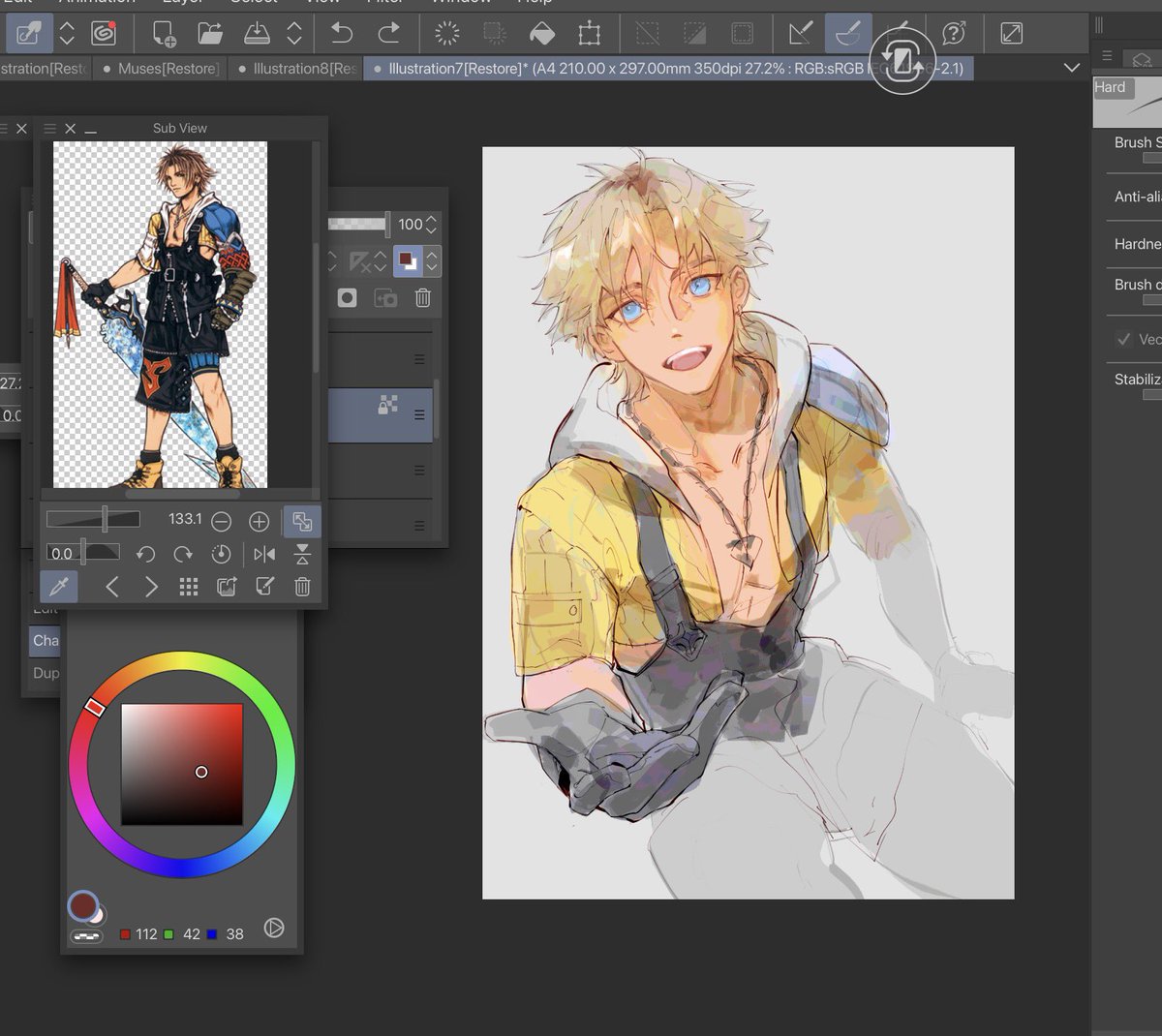Redo the last undone action
The height and width of the screenshot is (1036, 1162).
(388, 34)
